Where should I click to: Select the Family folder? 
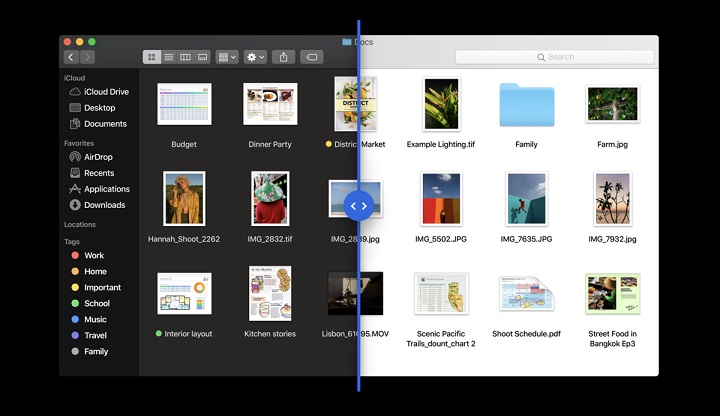pos(526,105)
